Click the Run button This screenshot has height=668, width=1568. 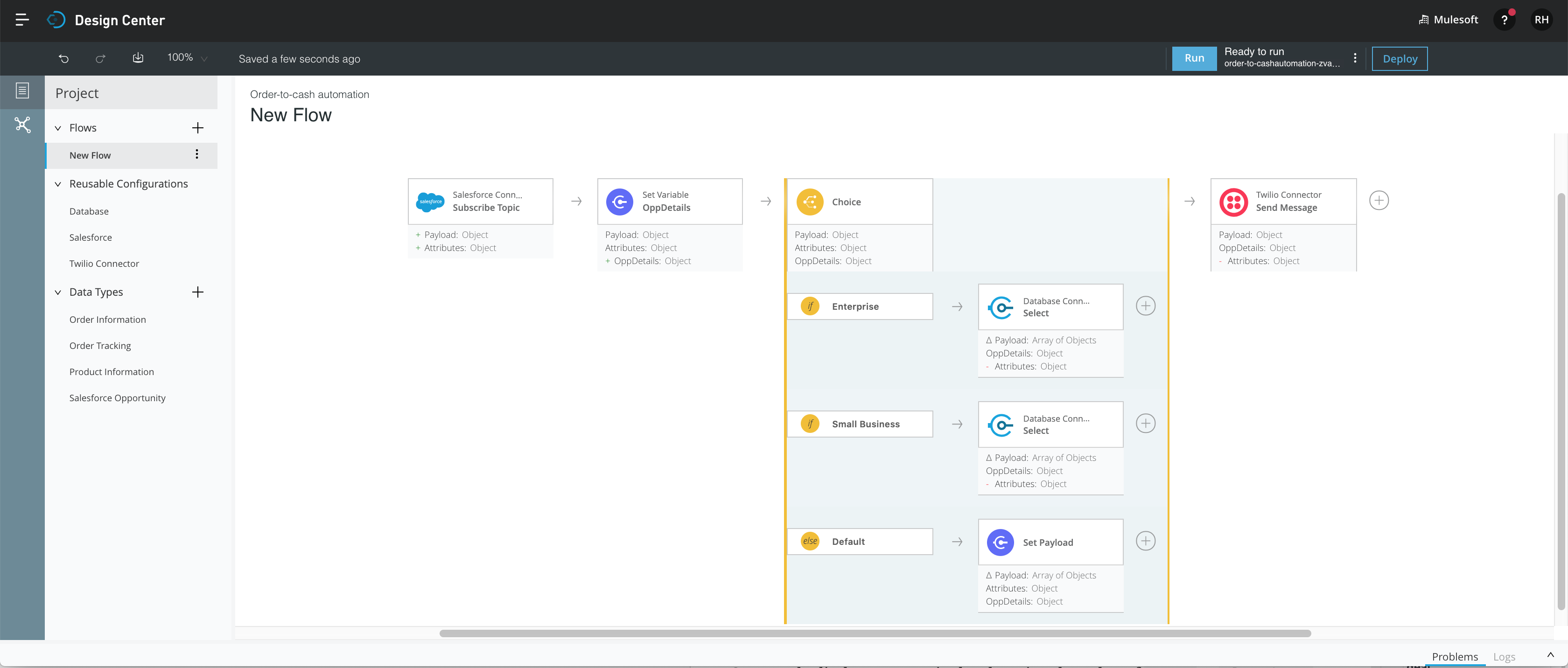pos(1193,58)
